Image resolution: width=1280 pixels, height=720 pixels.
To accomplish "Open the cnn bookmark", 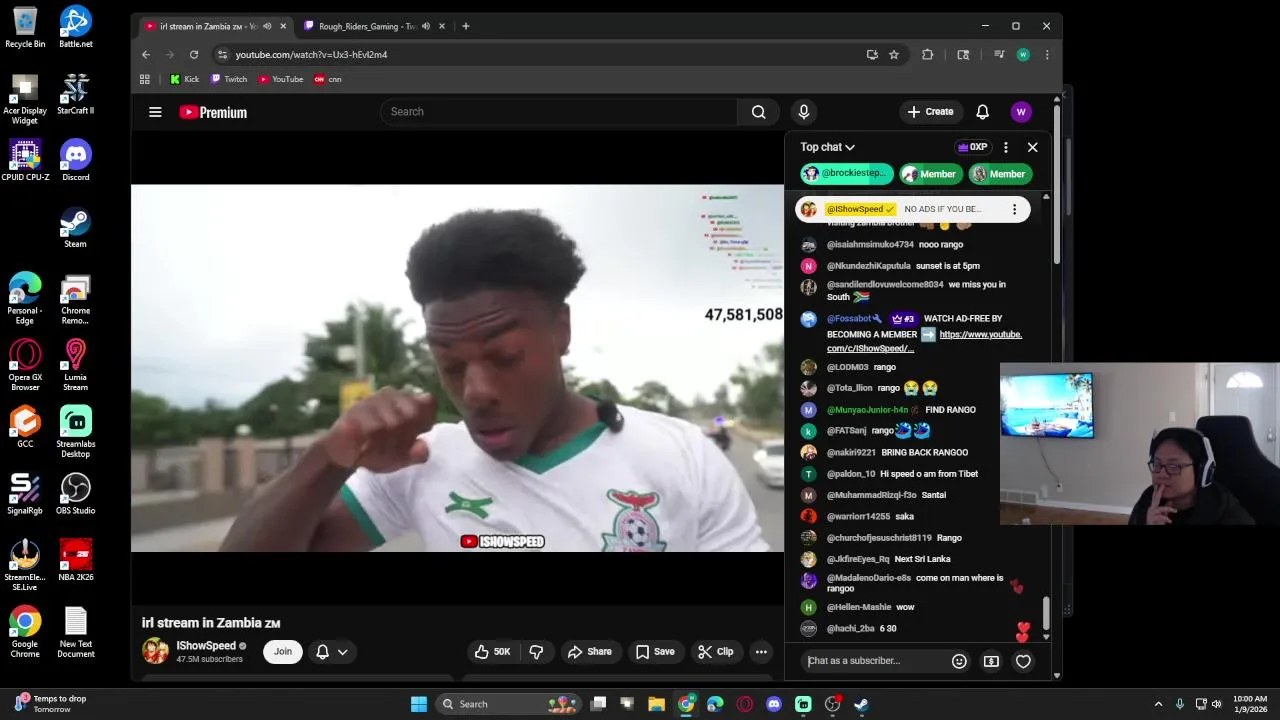I will coord(328,79).
